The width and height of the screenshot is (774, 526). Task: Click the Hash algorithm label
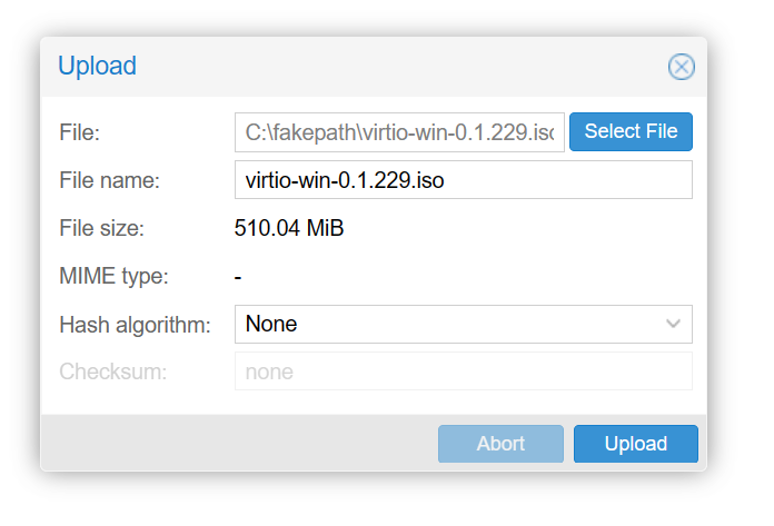click(135, 326)
